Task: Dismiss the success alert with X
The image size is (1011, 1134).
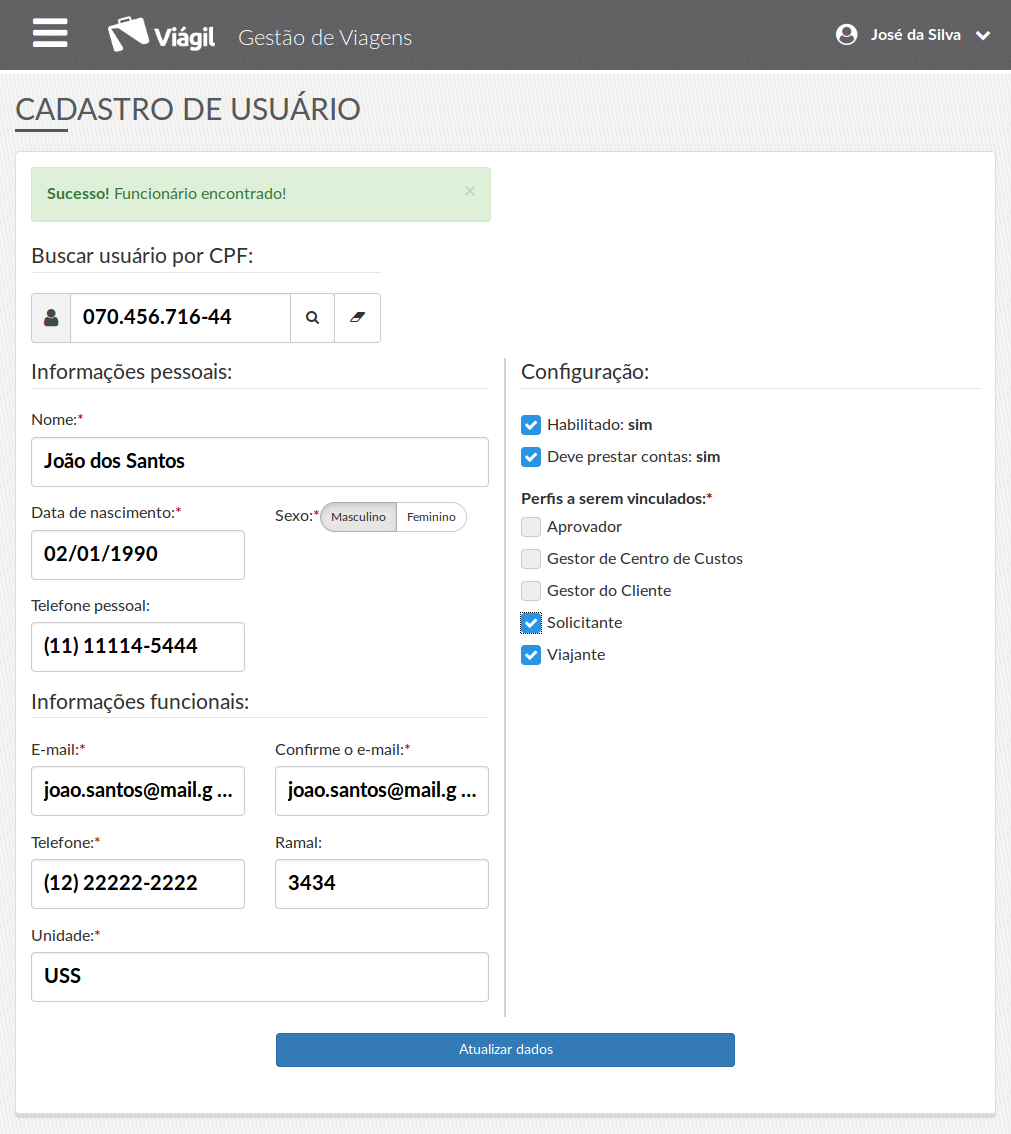Action: tap(470, 191)
